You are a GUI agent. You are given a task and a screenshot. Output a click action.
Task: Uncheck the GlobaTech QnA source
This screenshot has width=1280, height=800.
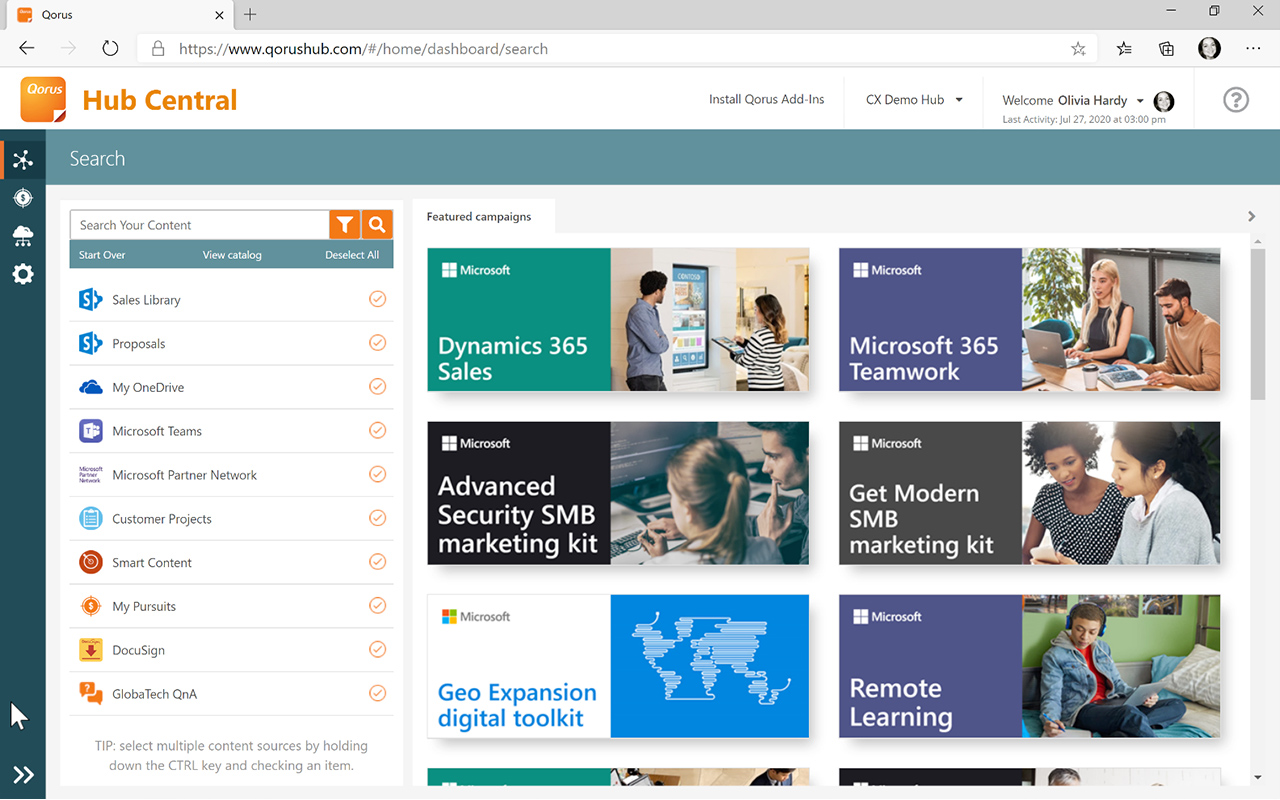(x=377, y=693)
